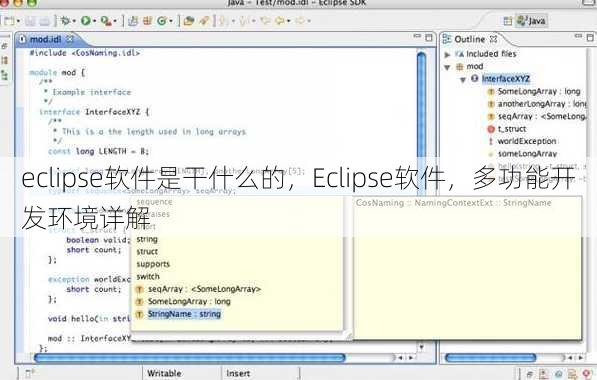The width and height of the screenshot is (597, 380).
Task: Click the New Java Class icon
Action: [162, 21]
